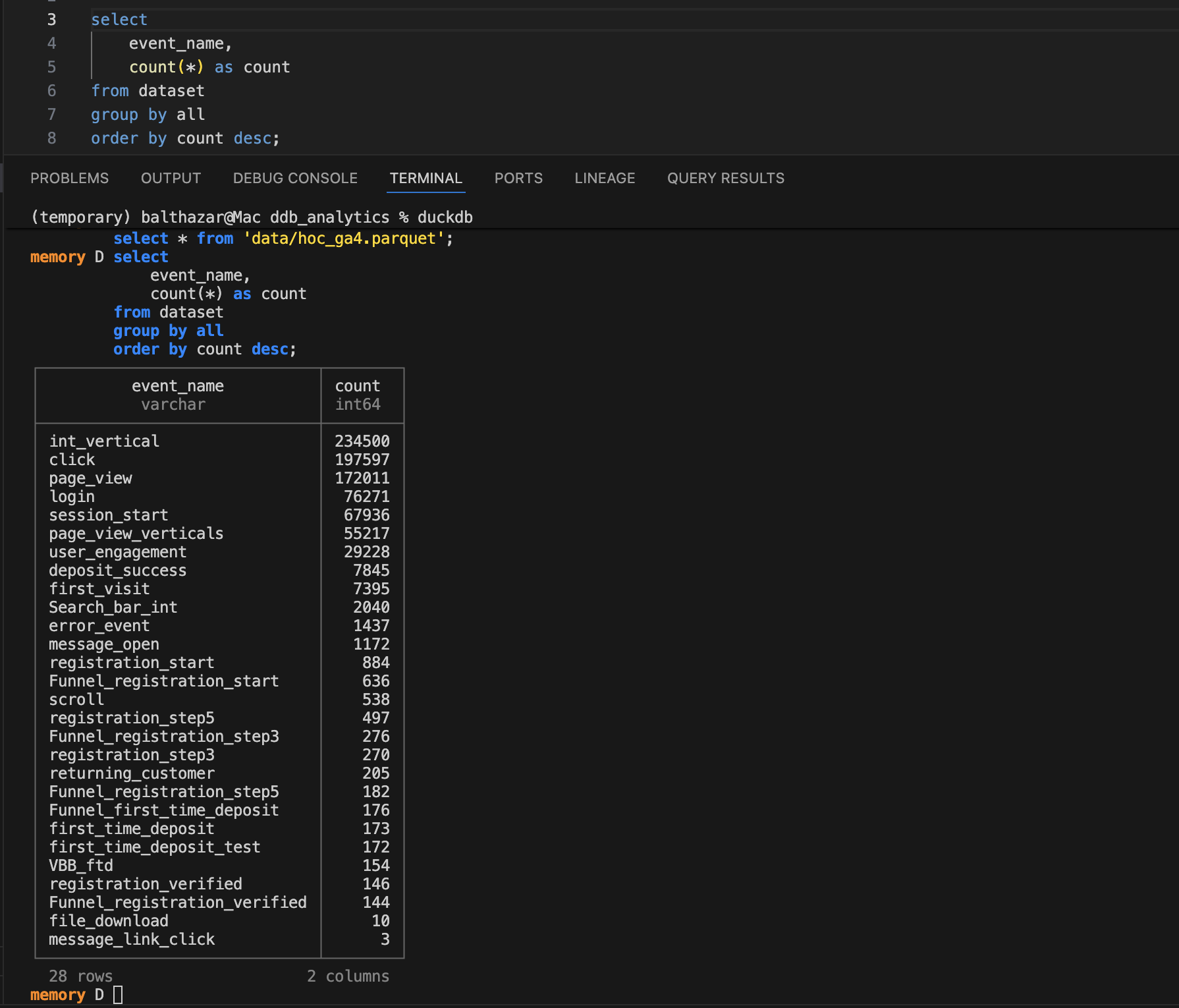Switch to the PROBLEMS tab

point(70,178)
